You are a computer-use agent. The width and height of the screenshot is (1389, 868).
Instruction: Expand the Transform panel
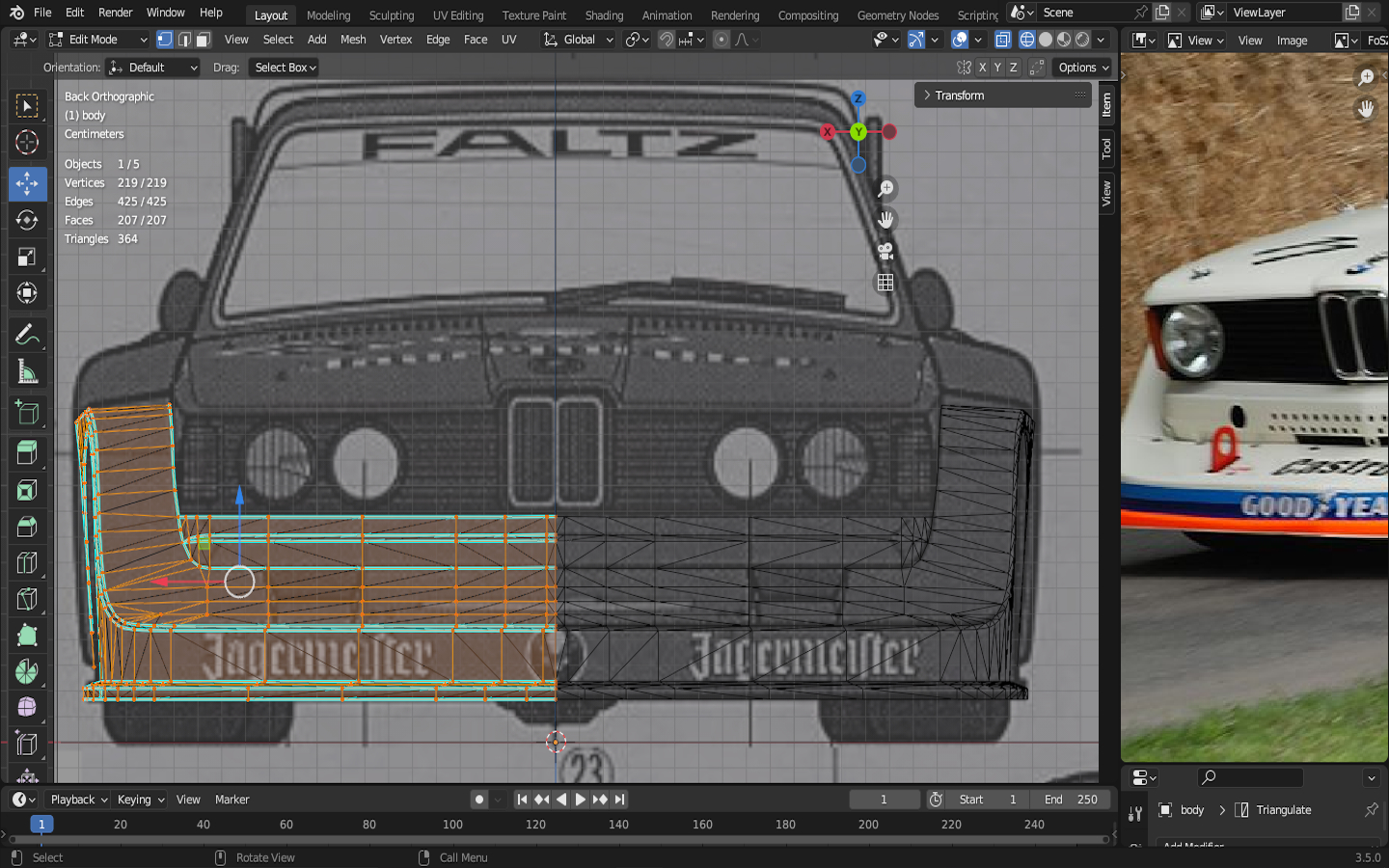click(1003, 95)
